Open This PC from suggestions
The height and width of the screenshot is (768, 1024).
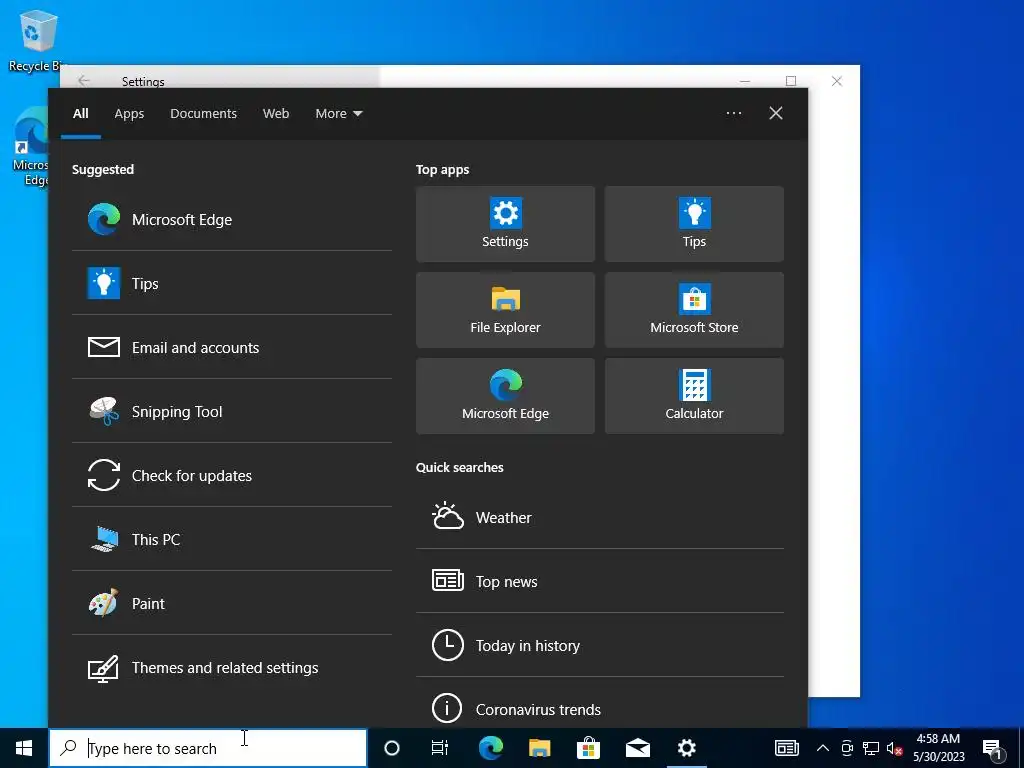tap(232, 539)
